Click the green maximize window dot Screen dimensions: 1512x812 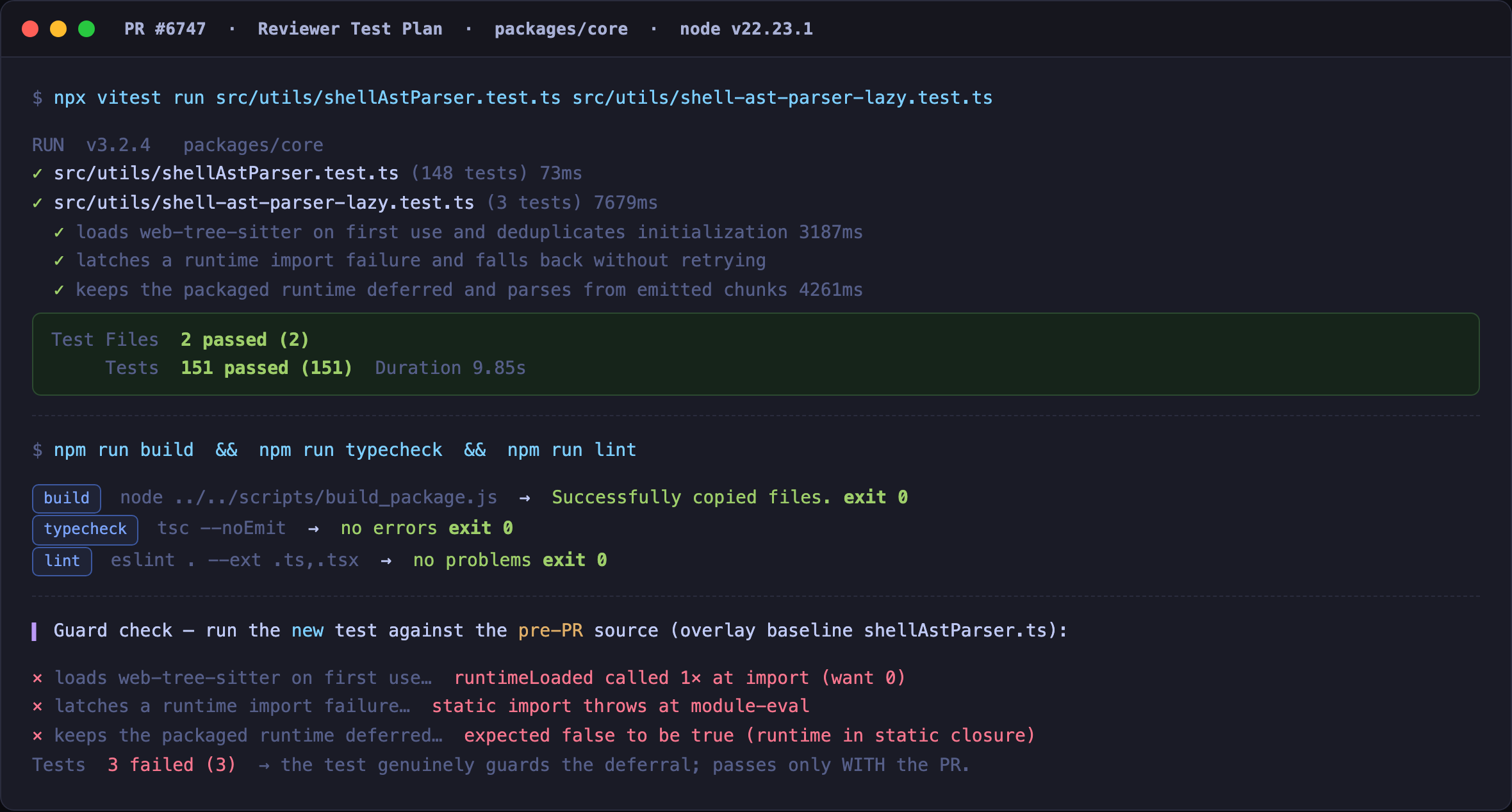tap(86, 29)
